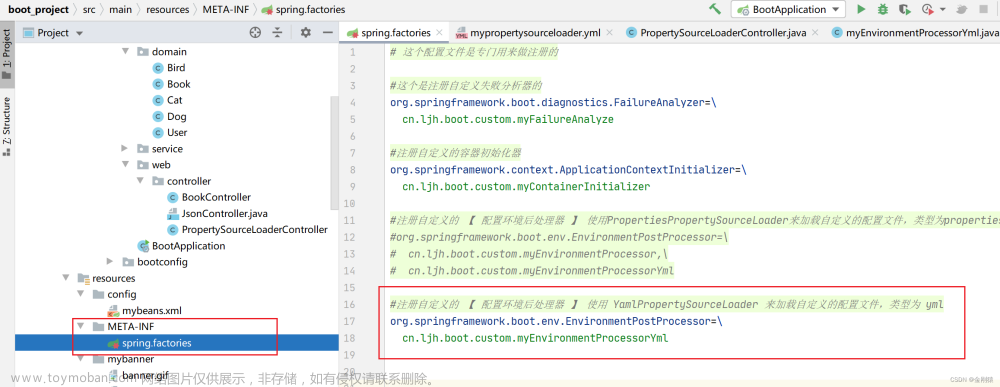Screen dimensions: 1000x387
Task: Hide the Project panel with the minus icon
Action: [328, 33]
